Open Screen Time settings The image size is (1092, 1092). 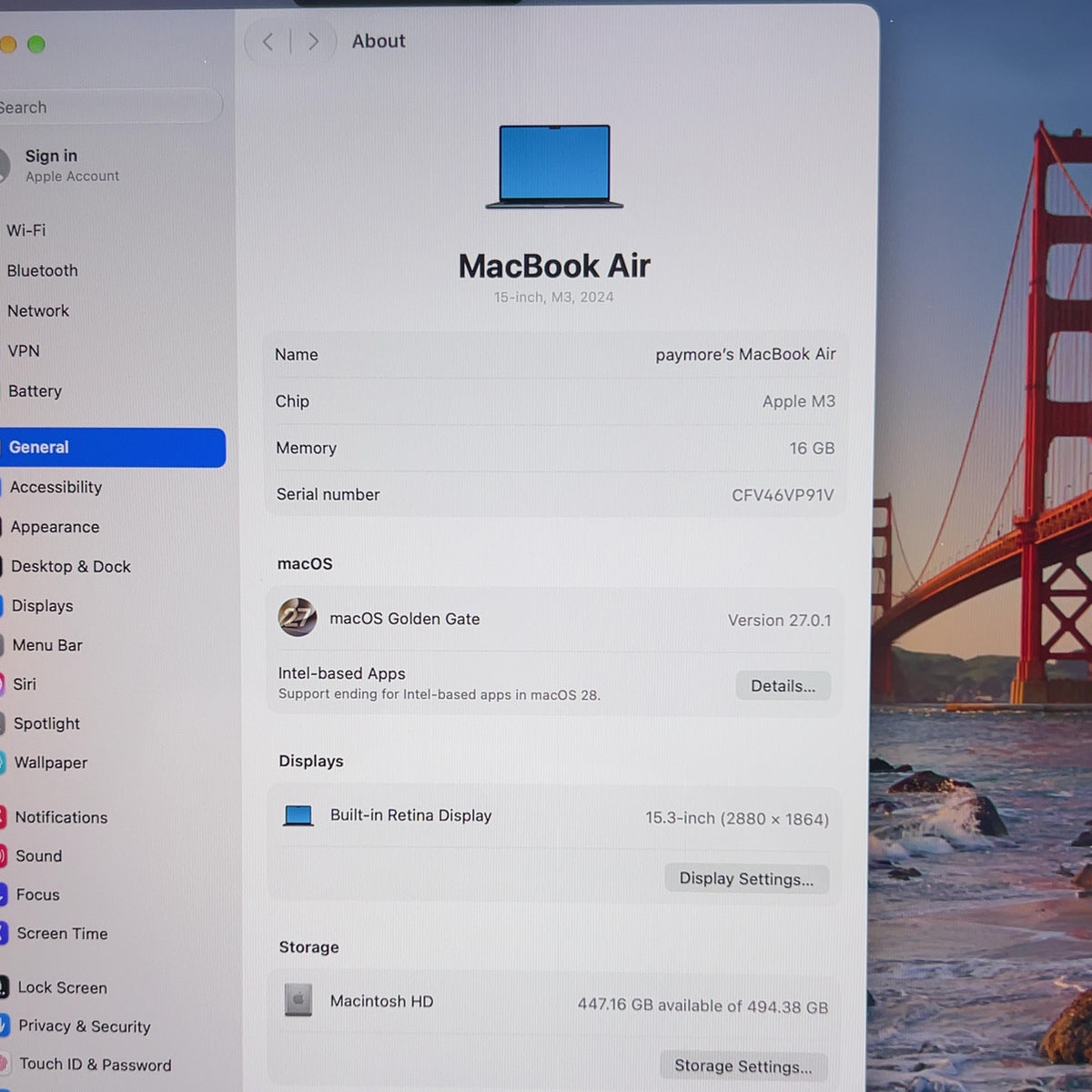point(62,934)
